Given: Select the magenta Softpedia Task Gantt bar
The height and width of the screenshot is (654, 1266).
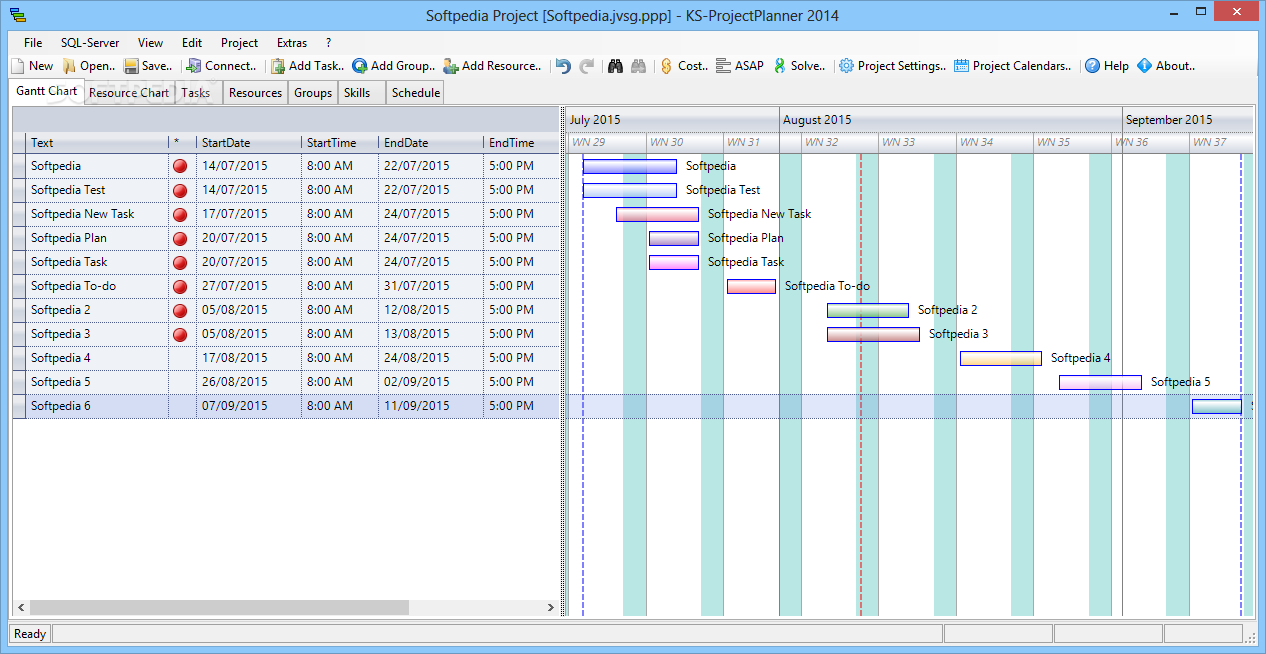Looking at the screenshot, I should [674, 262].
